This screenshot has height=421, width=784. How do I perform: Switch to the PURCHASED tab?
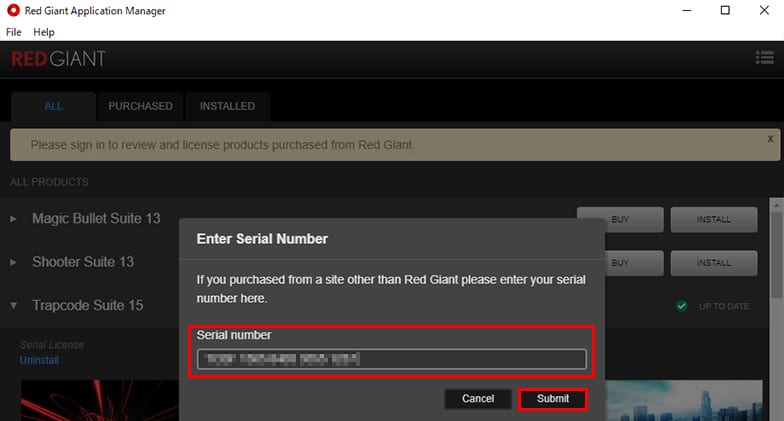coord(140,106)
